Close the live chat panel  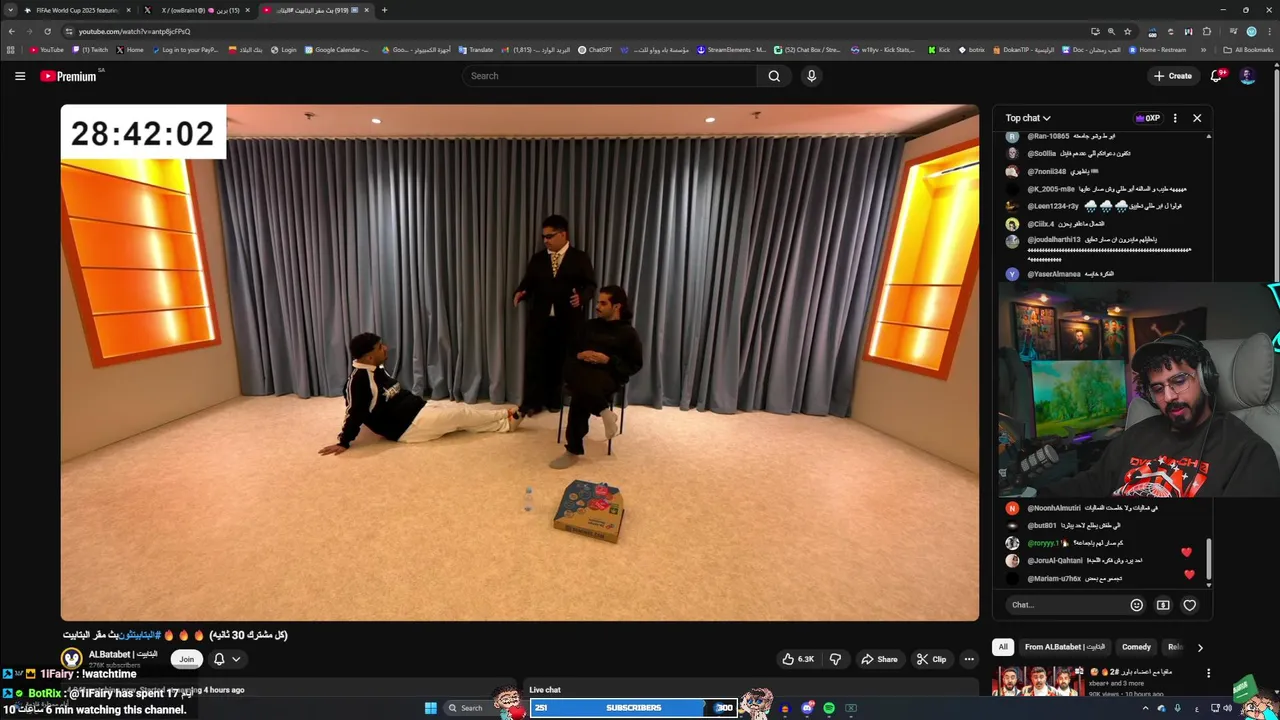pyautogui.click(x=1197, y=118)
